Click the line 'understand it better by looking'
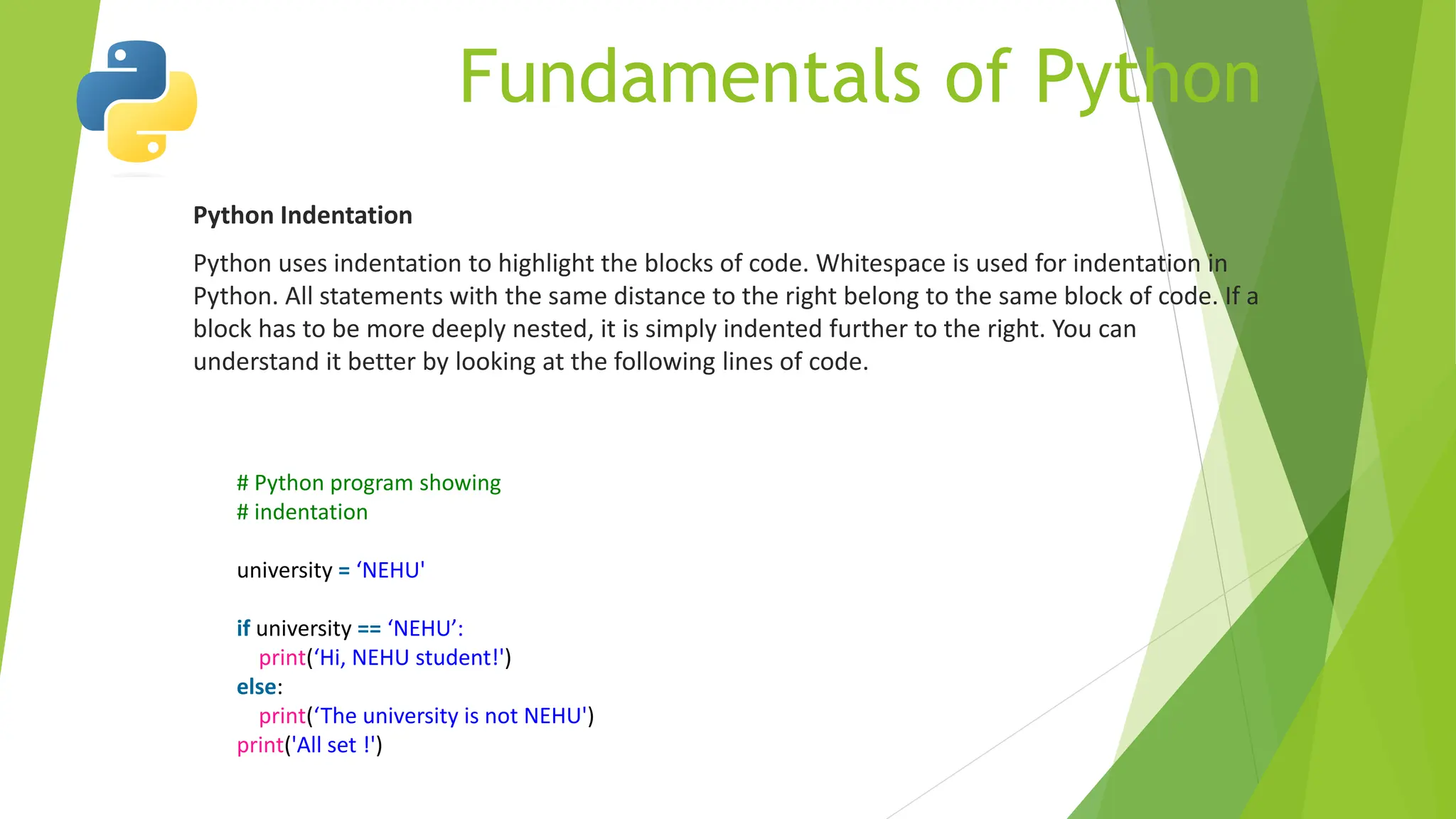 click(x=531, y=362)
